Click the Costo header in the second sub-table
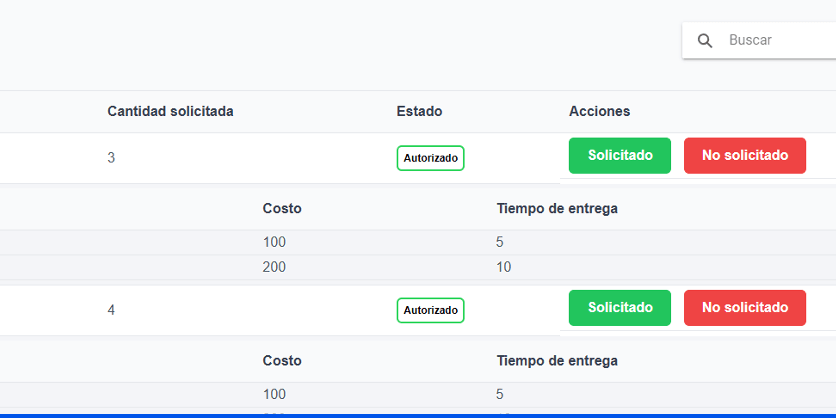This screenshot has height=418, width=836. (282, 360)
